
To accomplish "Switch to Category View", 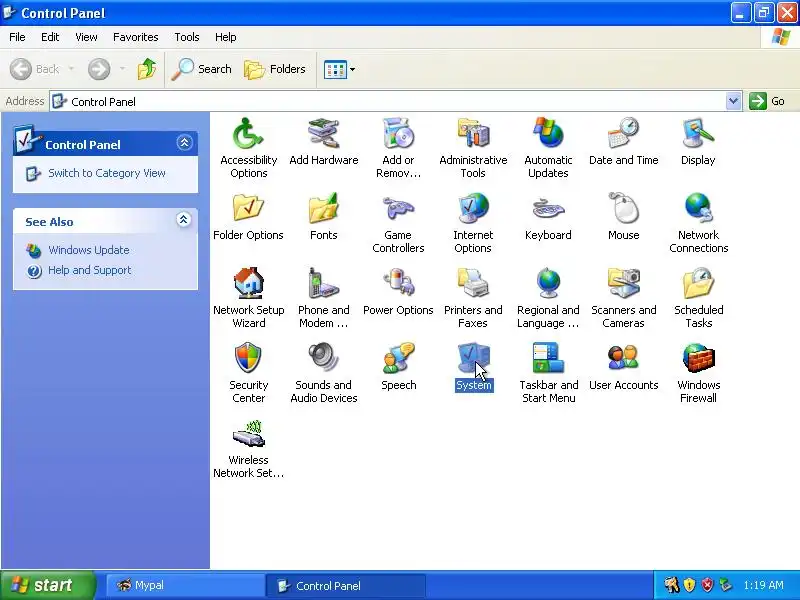I will 107,173.
